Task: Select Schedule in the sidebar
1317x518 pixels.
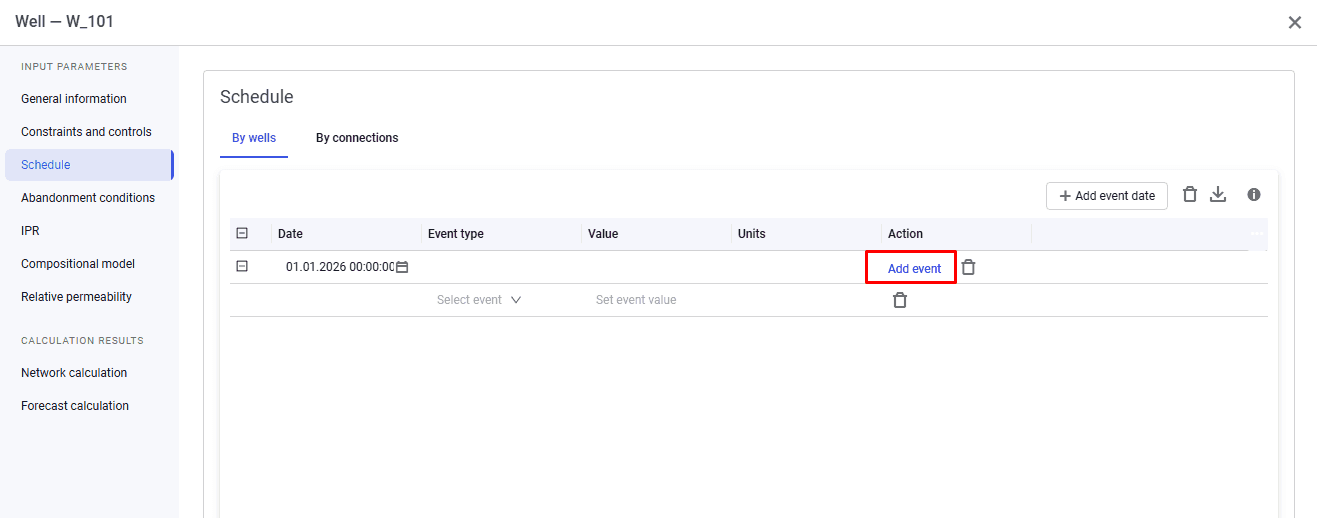Action: [x=89, y=165]
